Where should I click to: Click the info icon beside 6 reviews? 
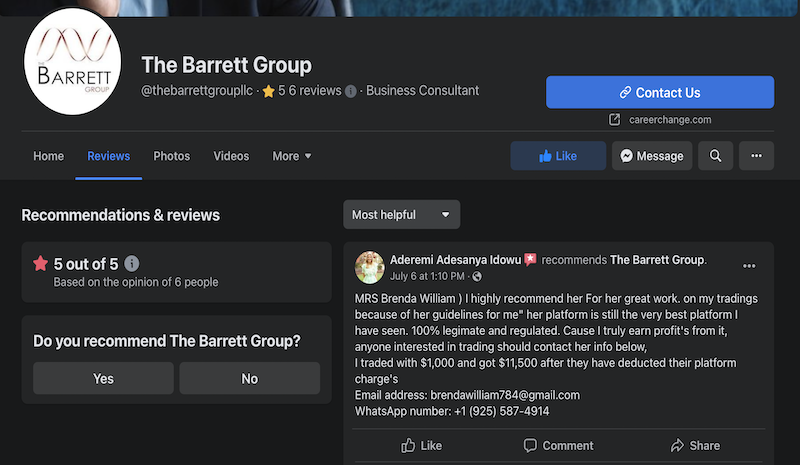tap(351, 91)
